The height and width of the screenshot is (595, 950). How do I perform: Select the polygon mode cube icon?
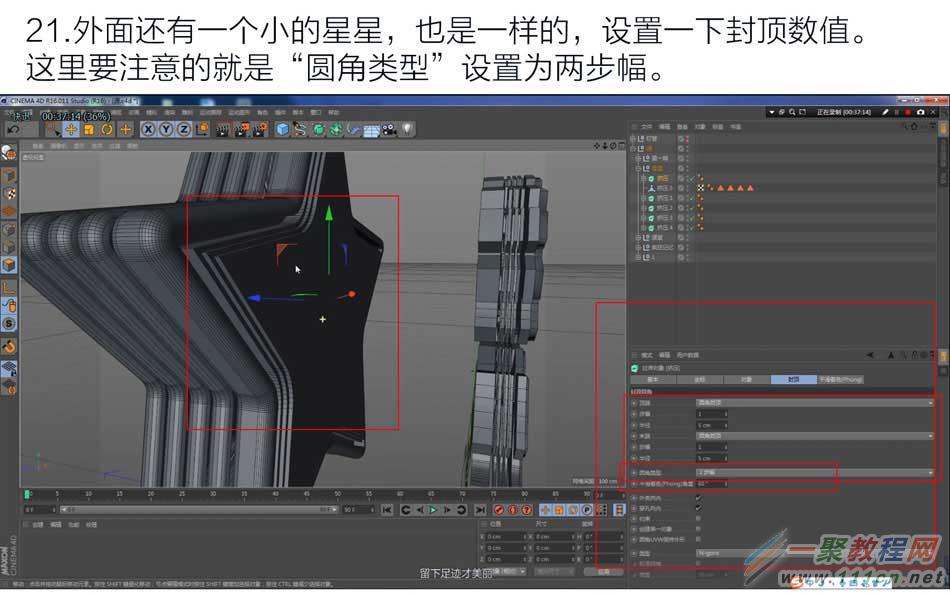[8, 265]
